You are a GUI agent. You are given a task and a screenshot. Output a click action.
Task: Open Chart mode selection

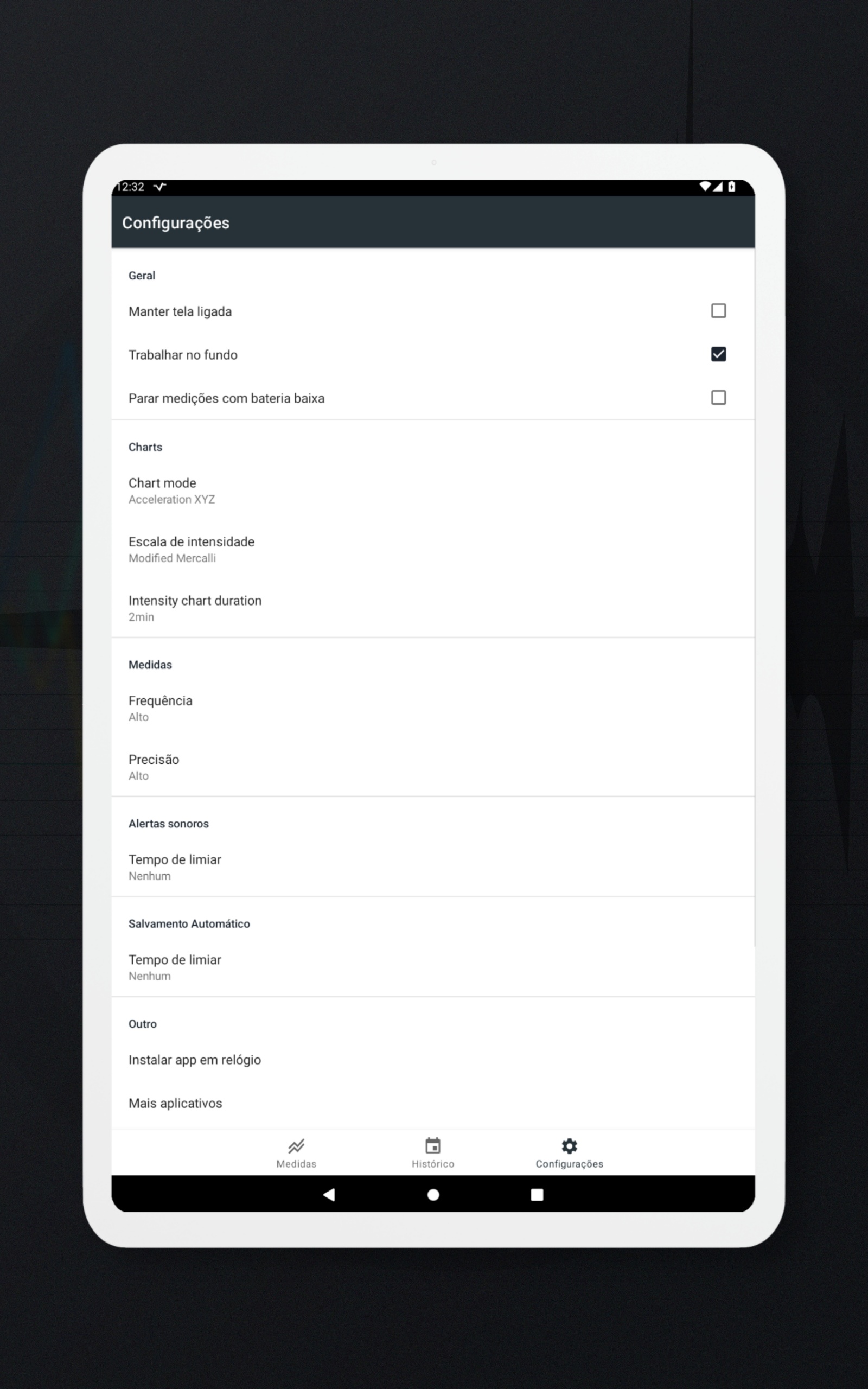coord(433,490)
